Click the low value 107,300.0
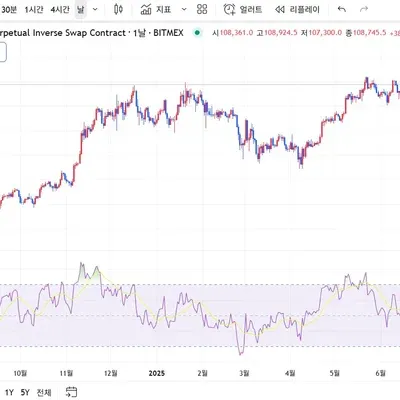 [x=325, y=33]
